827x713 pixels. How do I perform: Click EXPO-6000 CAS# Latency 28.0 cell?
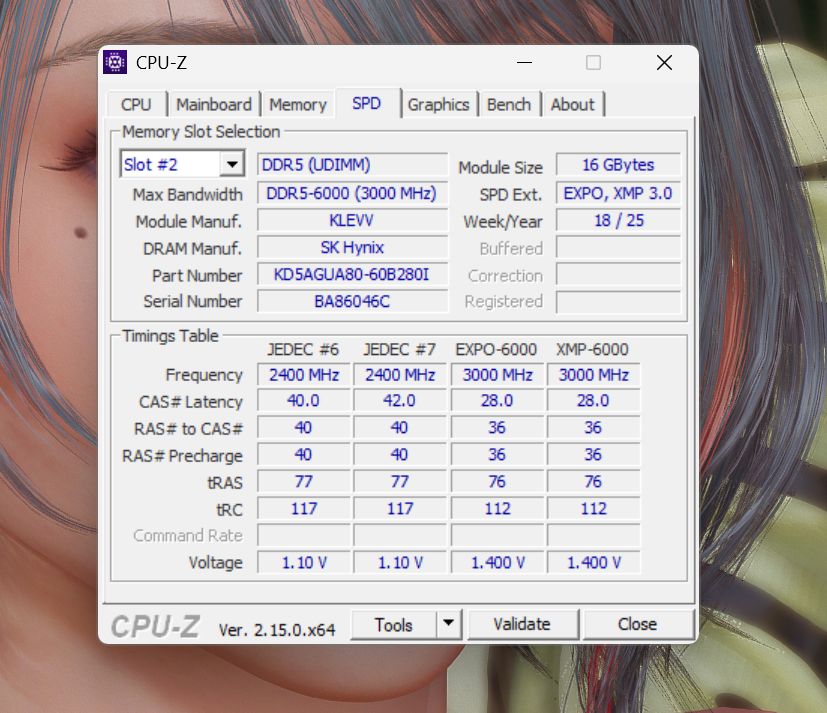pos(497,401)
